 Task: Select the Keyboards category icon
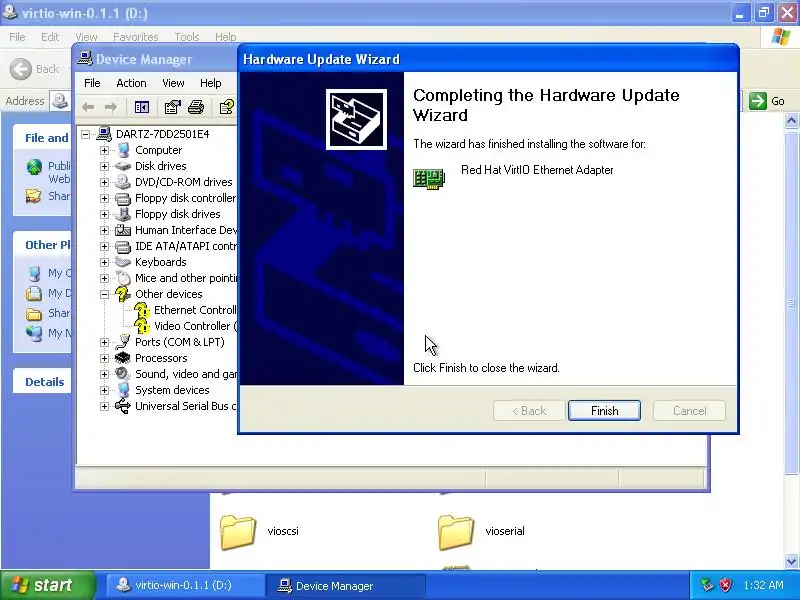pos(123,262)
